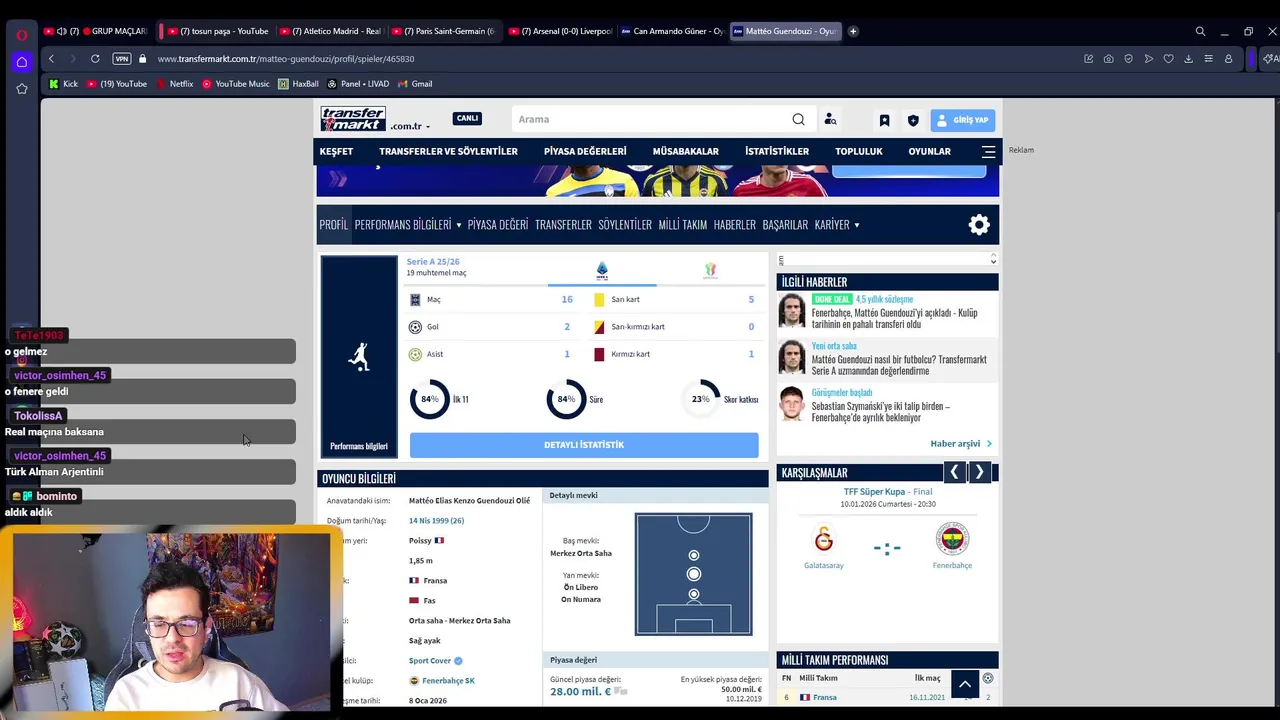Click the Galatasaray club crest
Screen dimensions: 1280x720
click(x=824, y=540)
